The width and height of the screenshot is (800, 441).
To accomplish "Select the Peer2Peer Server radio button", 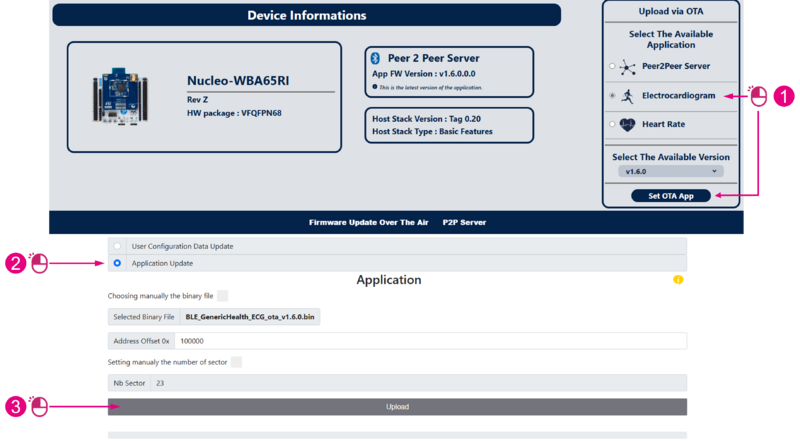I will pyautogui.click(x=612, y=66).
